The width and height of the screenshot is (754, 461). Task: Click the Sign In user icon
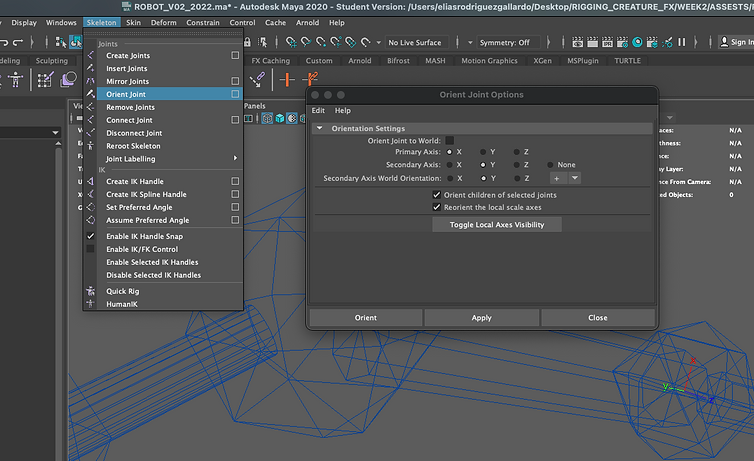coord(724,42)
